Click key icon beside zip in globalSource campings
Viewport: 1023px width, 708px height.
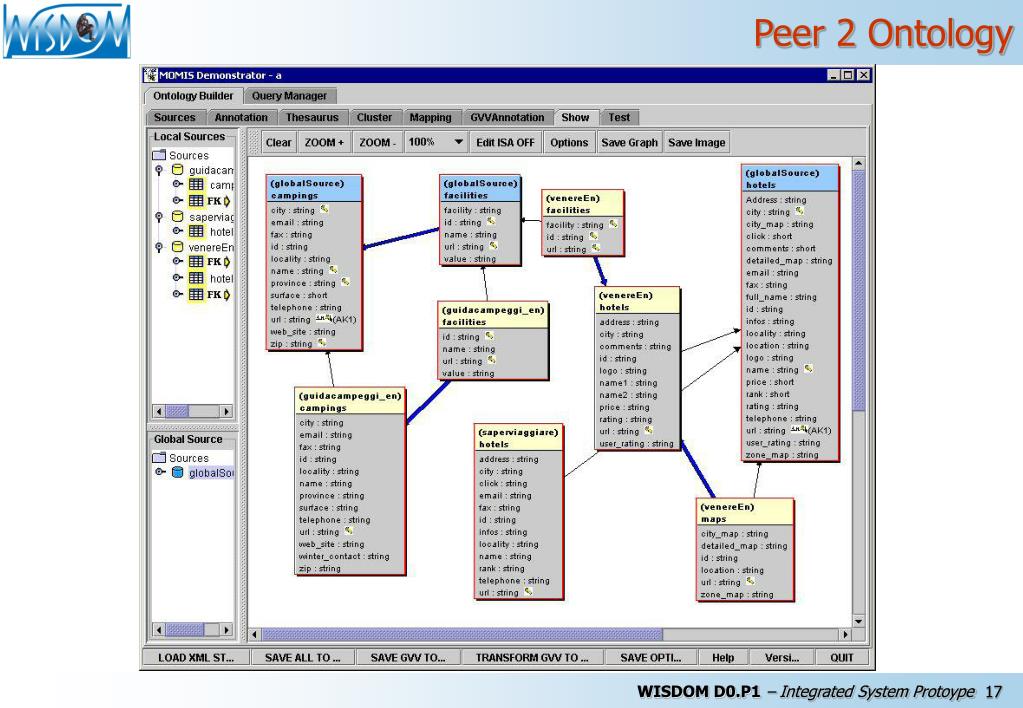click(322, 343)
